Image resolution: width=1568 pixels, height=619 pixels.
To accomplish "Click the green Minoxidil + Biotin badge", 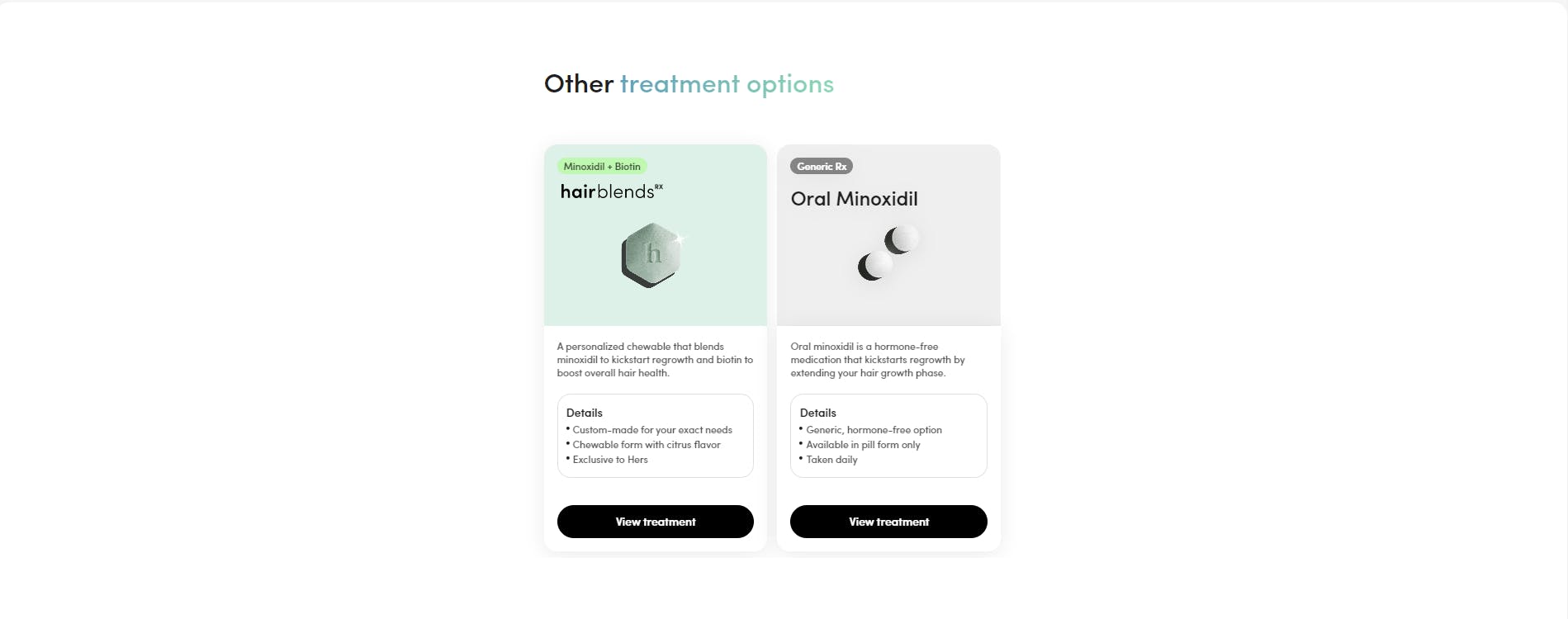I will point(602,167).
